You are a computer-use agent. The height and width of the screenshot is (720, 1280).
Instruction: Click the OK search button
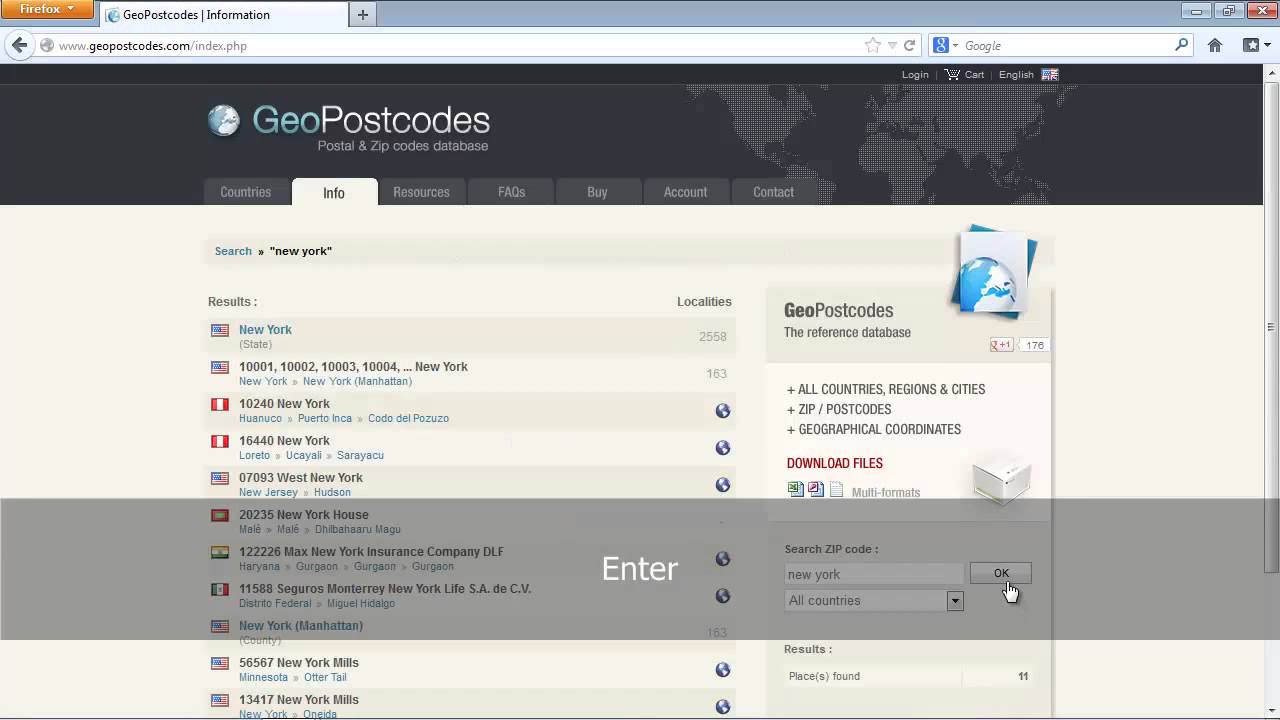(x=1001, y=573)
